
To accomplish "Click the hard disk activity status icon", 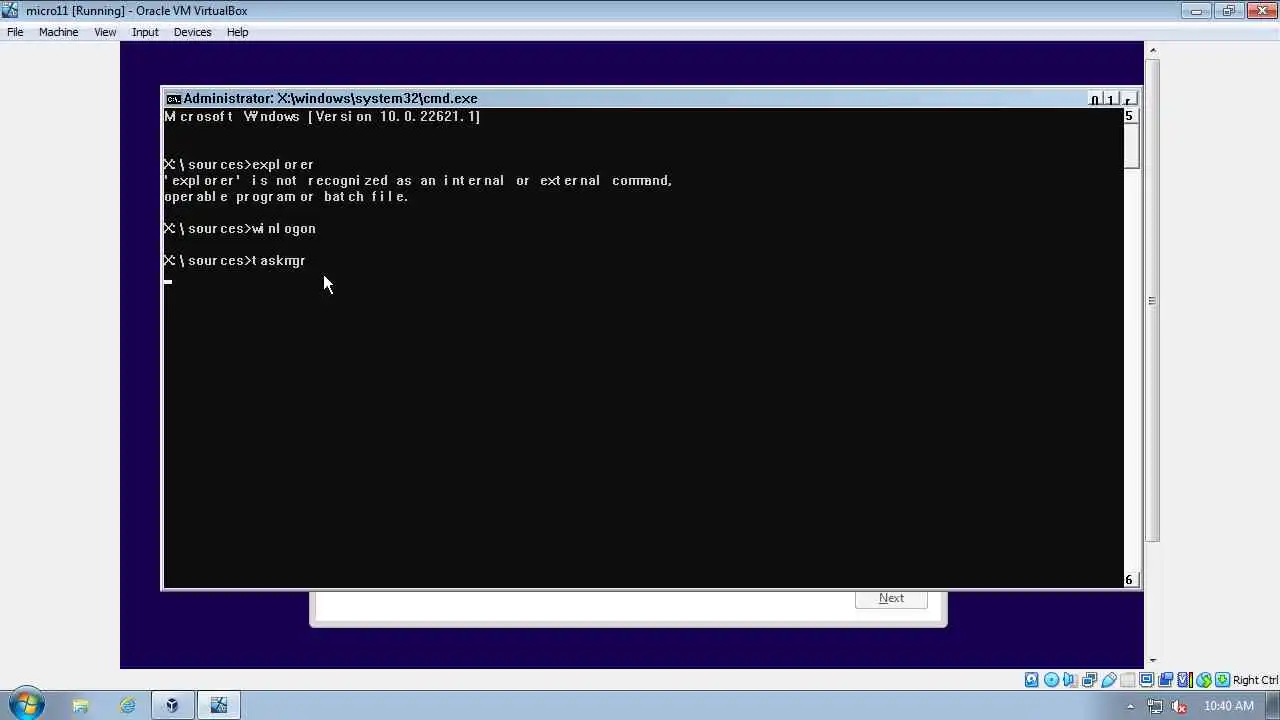I will coord(1032,680).
